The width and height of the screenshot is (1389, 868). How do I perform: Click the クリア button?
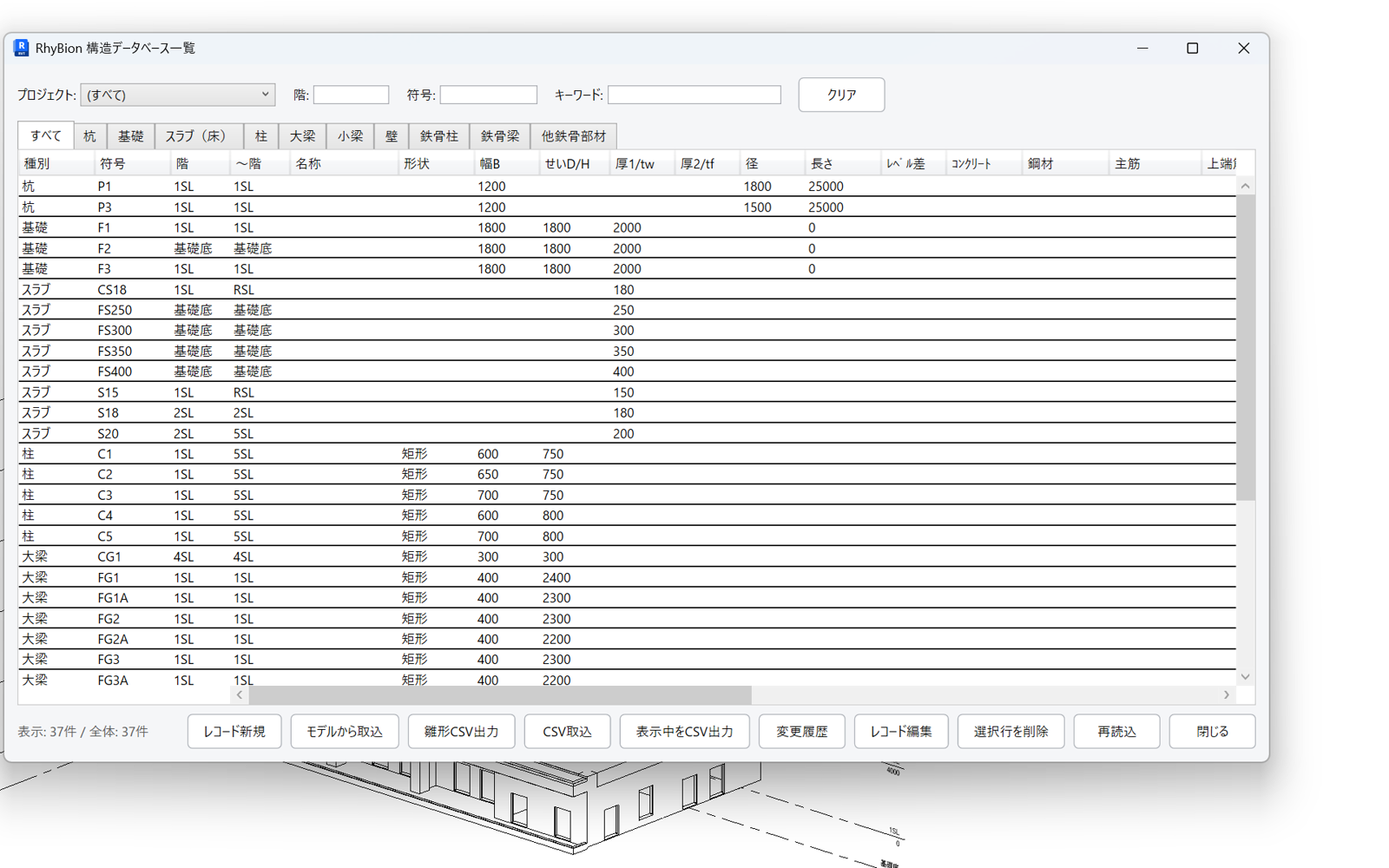(x=841, y=95)
